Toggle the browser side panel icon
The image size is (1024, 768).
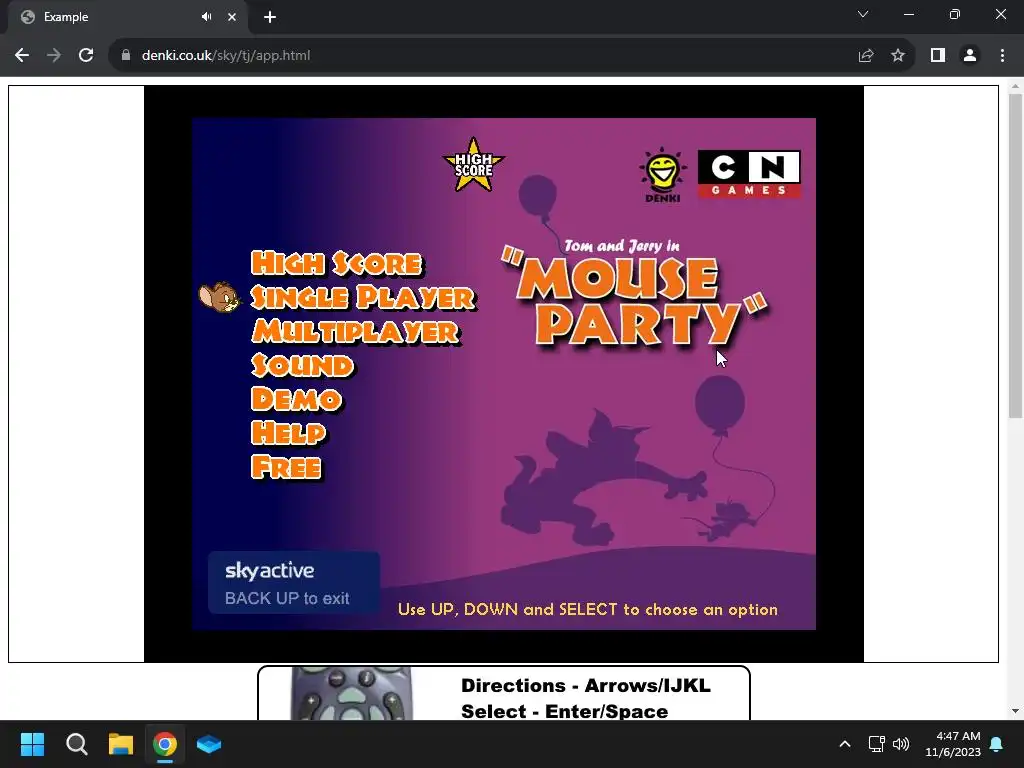938,56
